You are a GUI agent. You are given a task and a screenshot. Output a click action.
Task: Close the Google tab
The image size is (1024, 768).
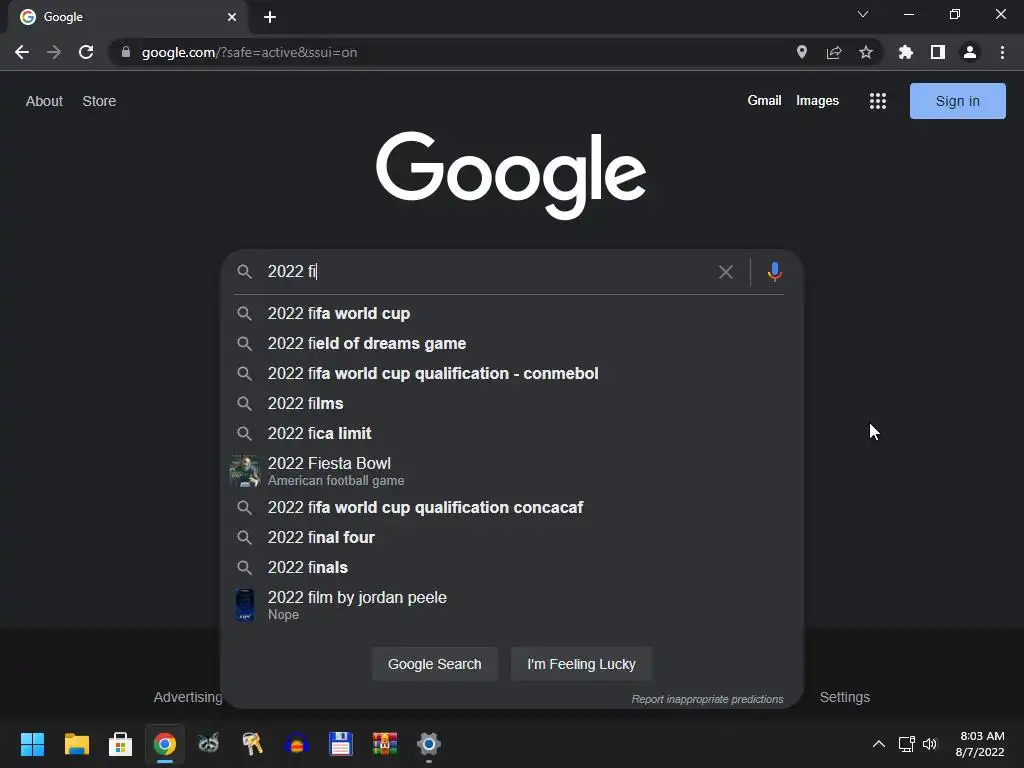pyautogui.click(x=232, y=17)
